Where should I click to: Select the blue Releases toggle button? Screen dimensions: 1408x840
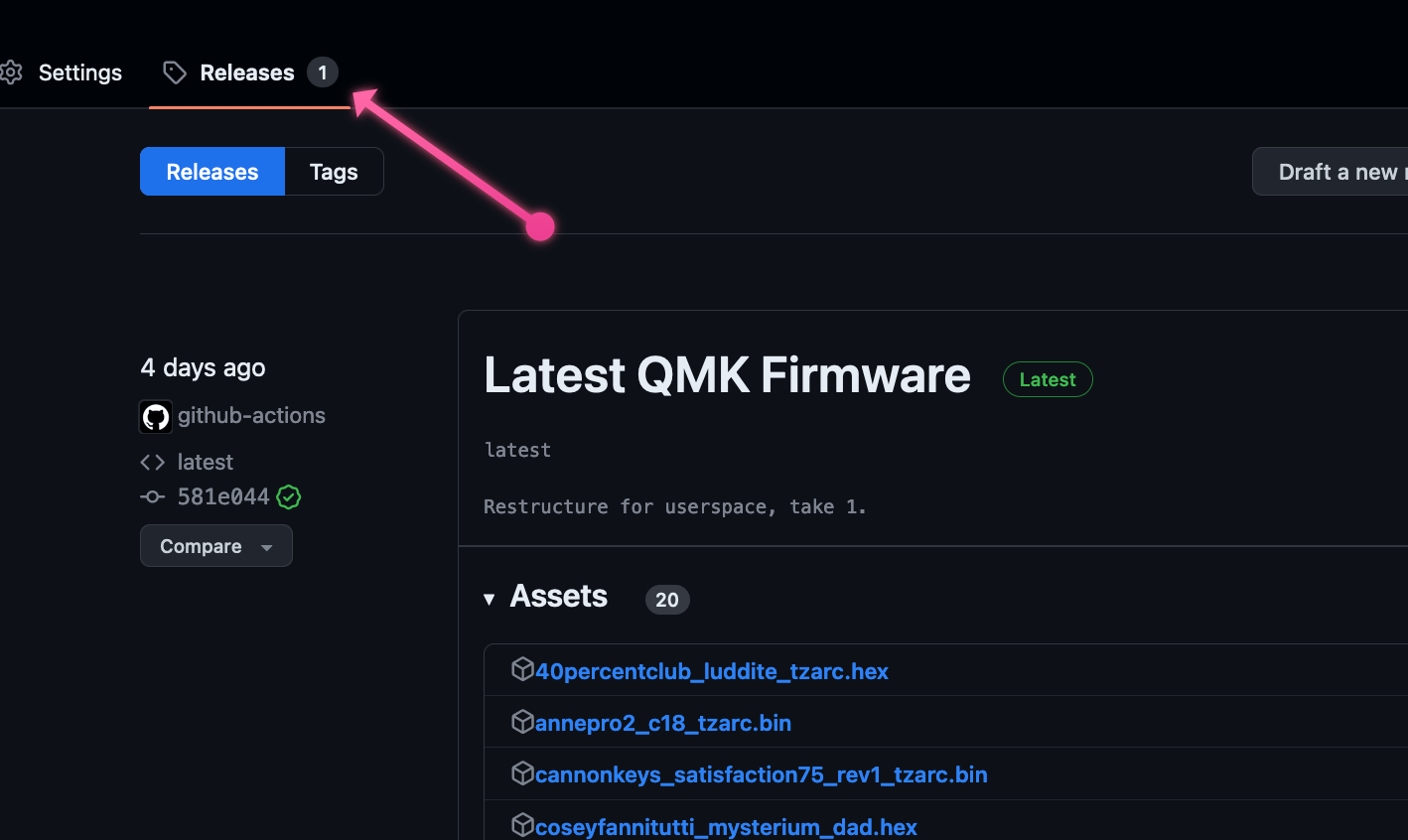pos(212,172)
